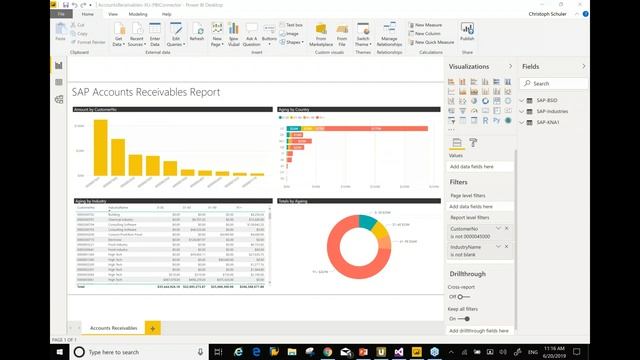Expand the SAP-Industries table
Screen dimensions: 640x360
point(522,111)
